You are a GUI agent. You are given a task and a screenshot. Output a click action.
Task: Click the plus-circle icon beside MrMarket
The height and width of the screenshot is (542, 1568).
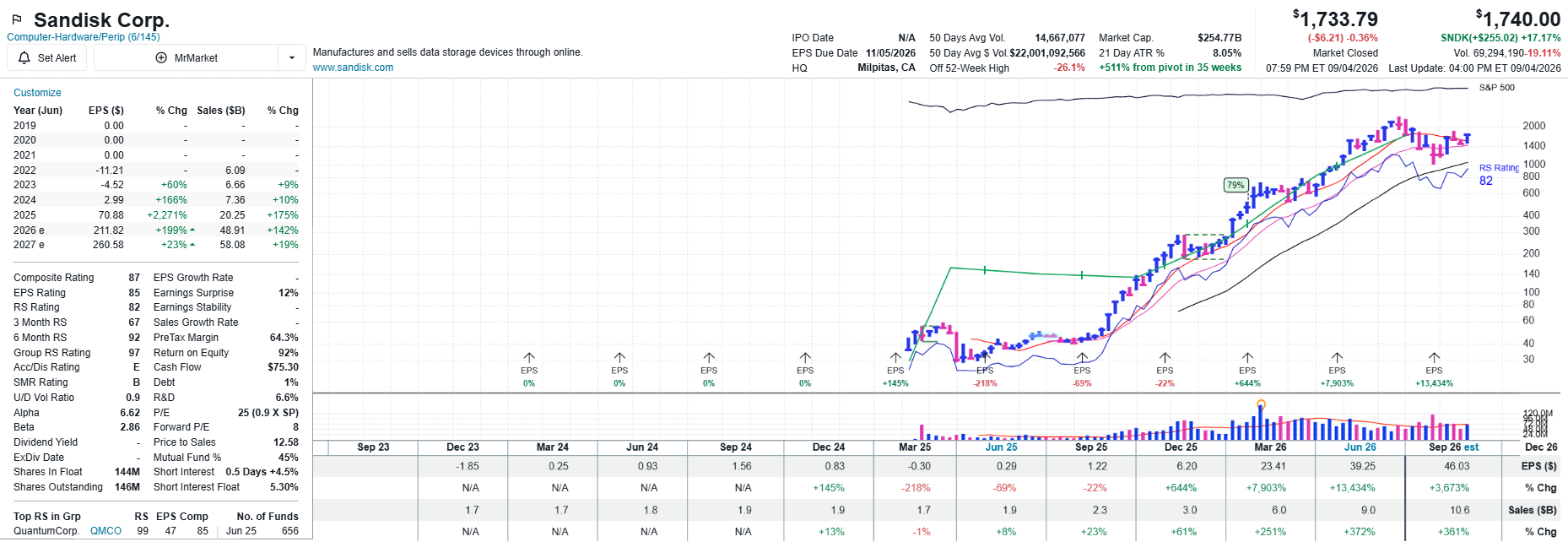161,58
